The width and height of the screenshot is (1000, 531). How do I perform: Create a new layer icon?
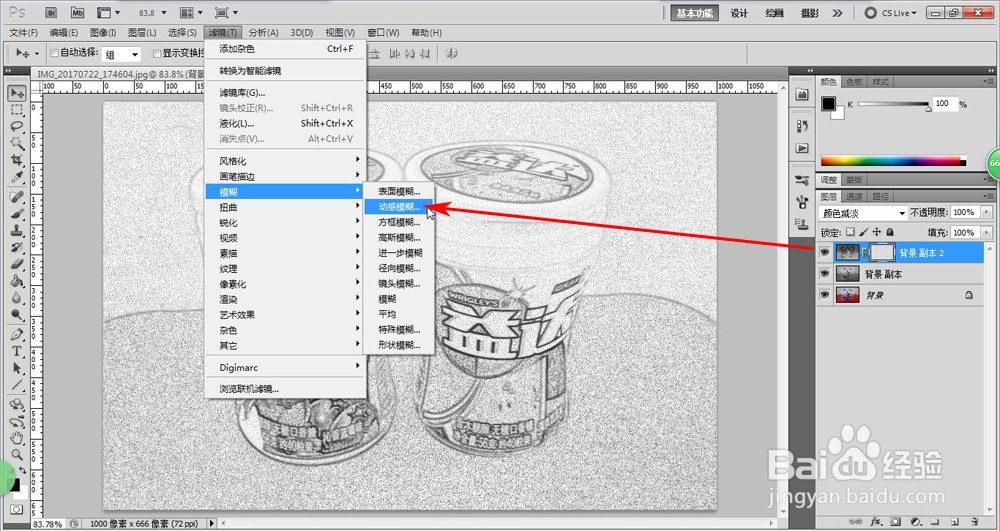955,521
